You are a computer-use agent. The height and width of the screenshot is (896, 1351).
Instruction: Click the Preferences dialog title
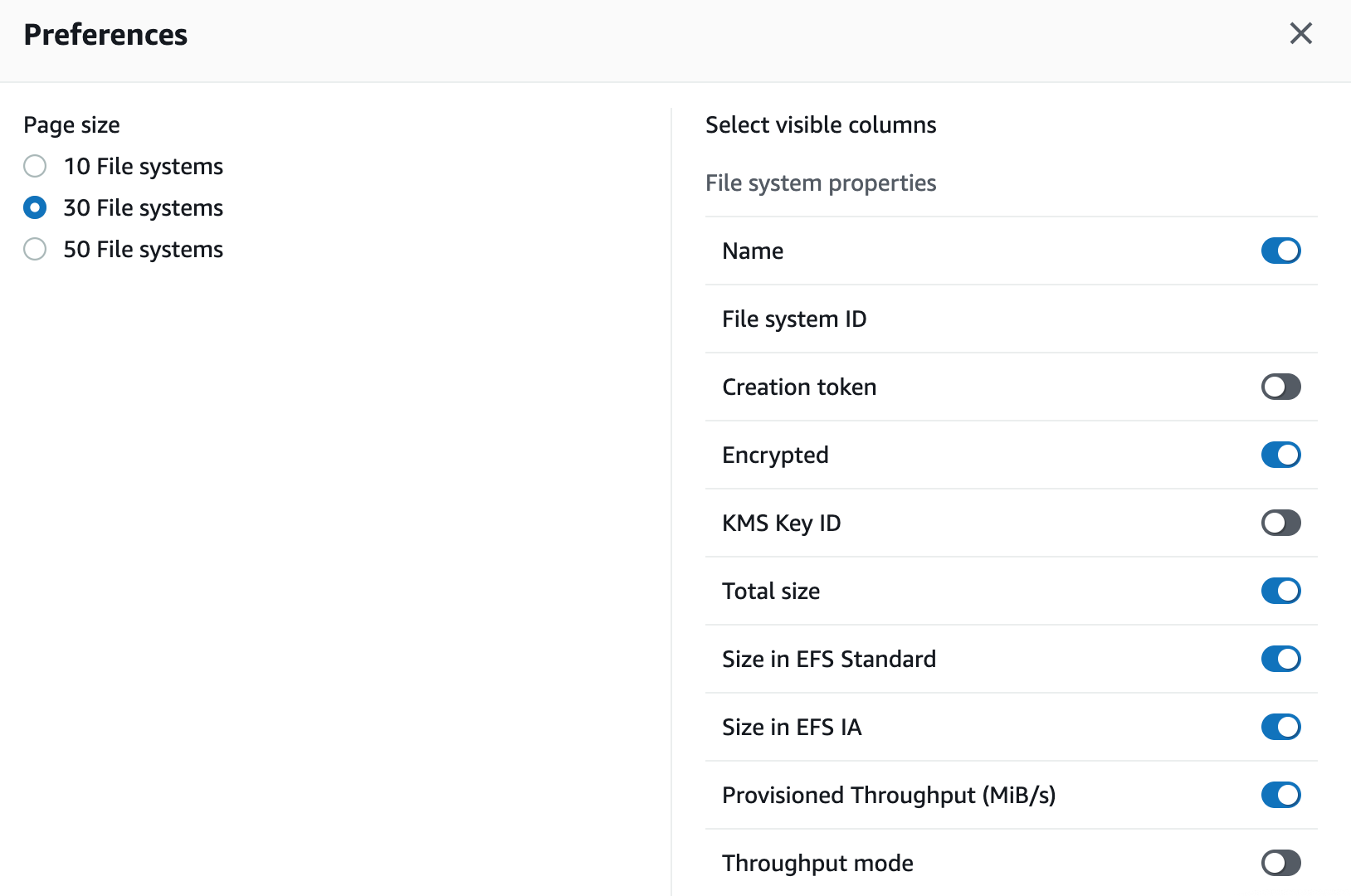pyautogui.click(x=105, y=34)
